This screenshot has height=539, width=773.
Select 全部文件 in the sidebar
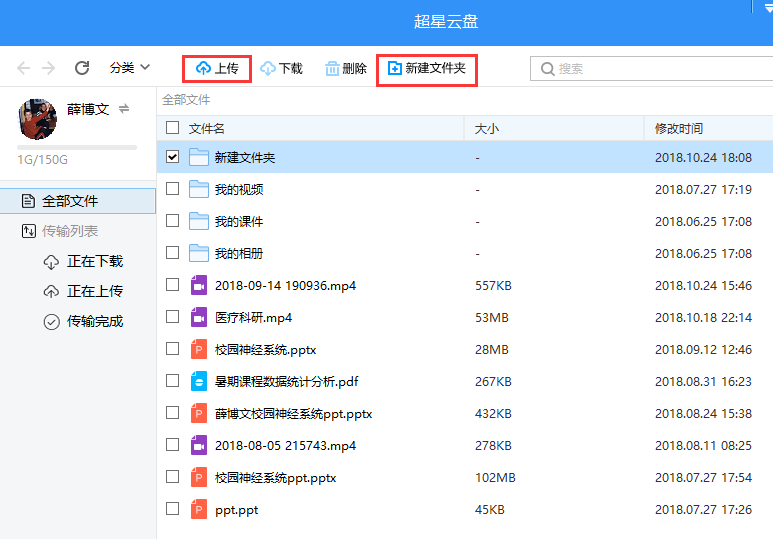pos(78,201)
